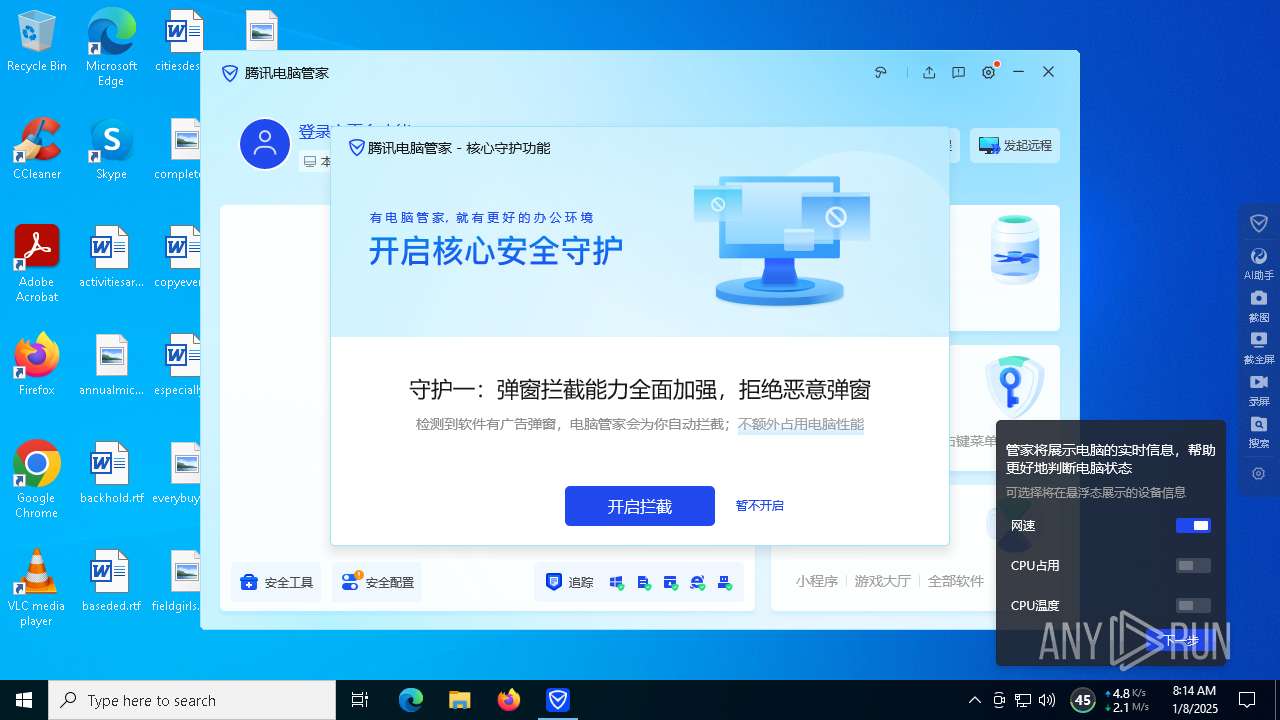Click the fan jar card image
Viewport: 1280px width, 720px height.
click(1014, 250)
